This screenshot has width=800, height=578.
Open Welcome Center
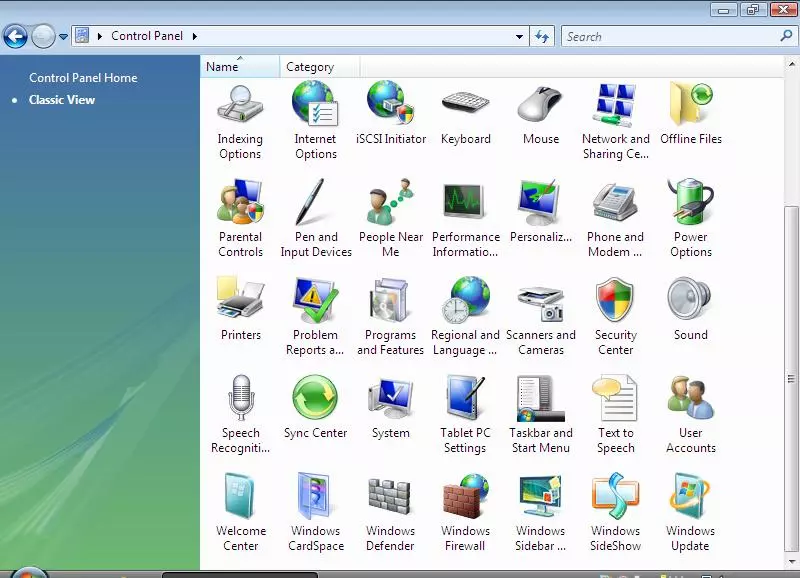241,512
